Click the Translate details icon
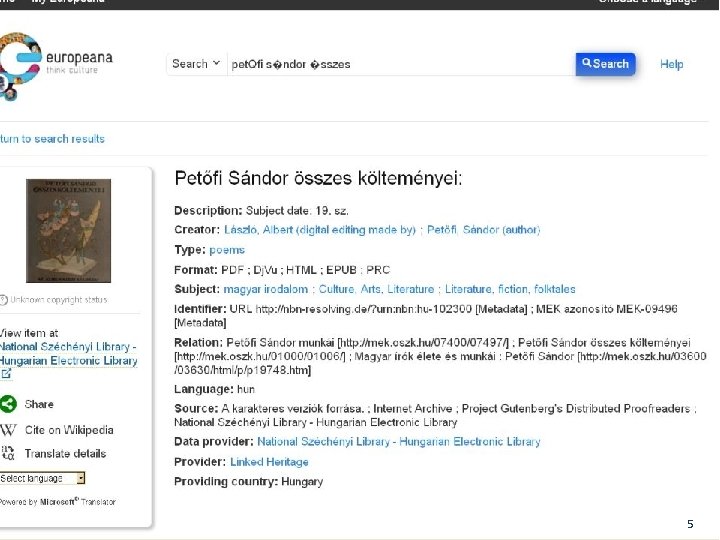This screenshot has width=720, height=540. pos(8,454)
